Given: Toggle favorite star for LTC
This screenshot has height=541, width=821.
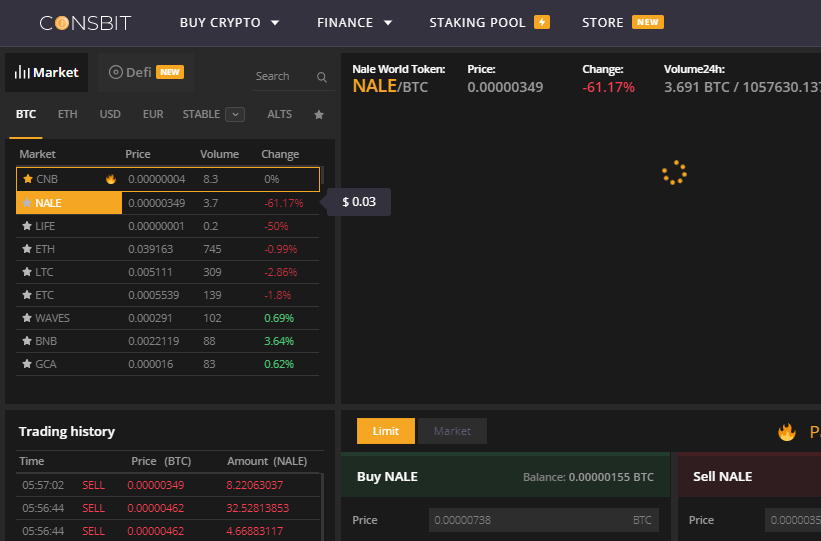Looking at the screenshot, I should click(27, 272).
